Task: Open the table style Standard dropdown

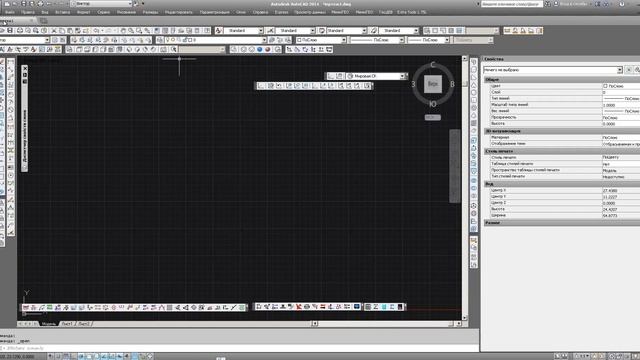Action: coord(347,31)
